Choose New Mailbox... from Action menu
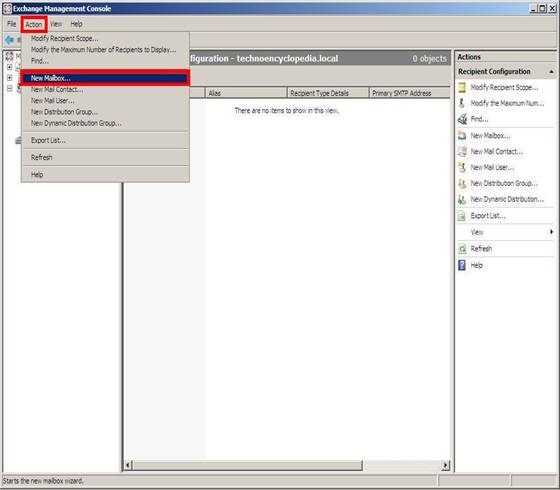The image size is (560, 490). [105, 78]
